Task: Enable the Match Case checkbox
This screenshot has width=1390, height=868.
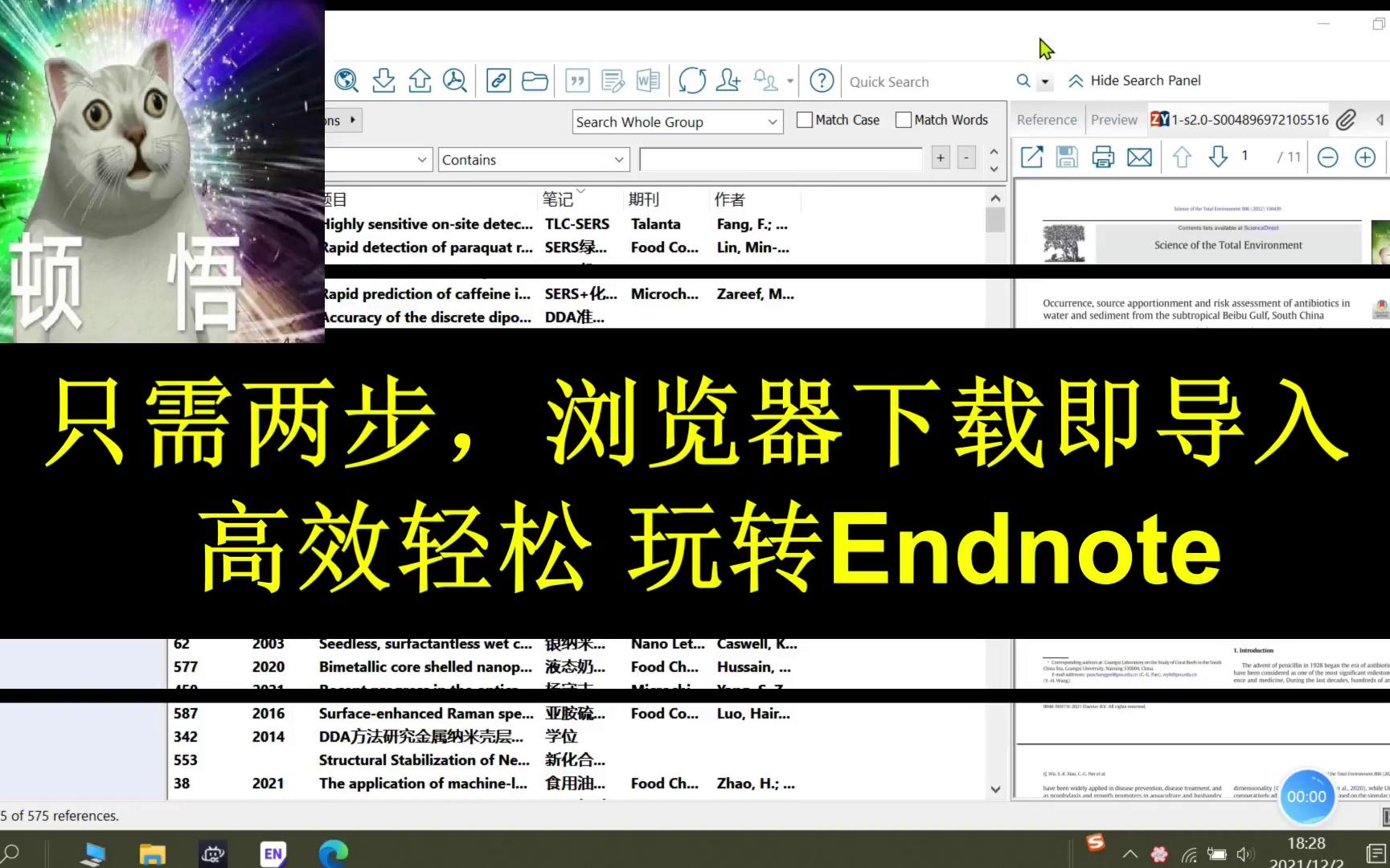Action: point(804,120)
